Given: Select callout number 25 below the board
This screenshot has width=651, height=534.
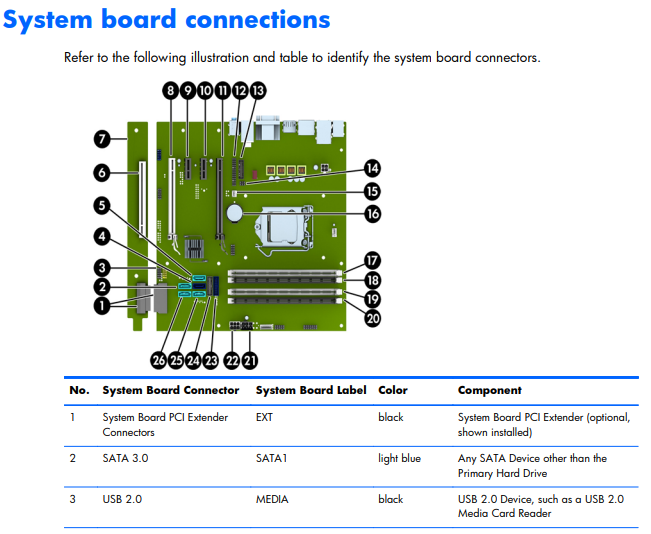Looking at the screenshot, I should click(176, 360).
